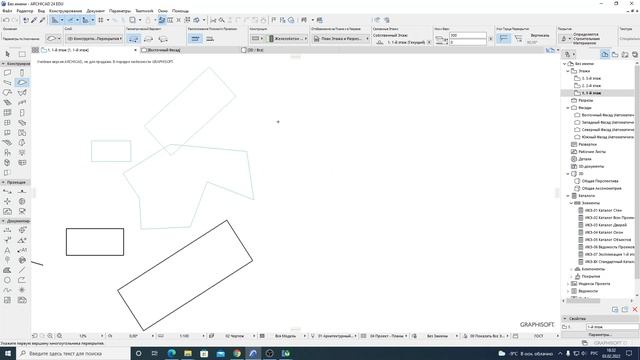
Task: Select the Arc/Circle tool
Action: pos(7,280)
